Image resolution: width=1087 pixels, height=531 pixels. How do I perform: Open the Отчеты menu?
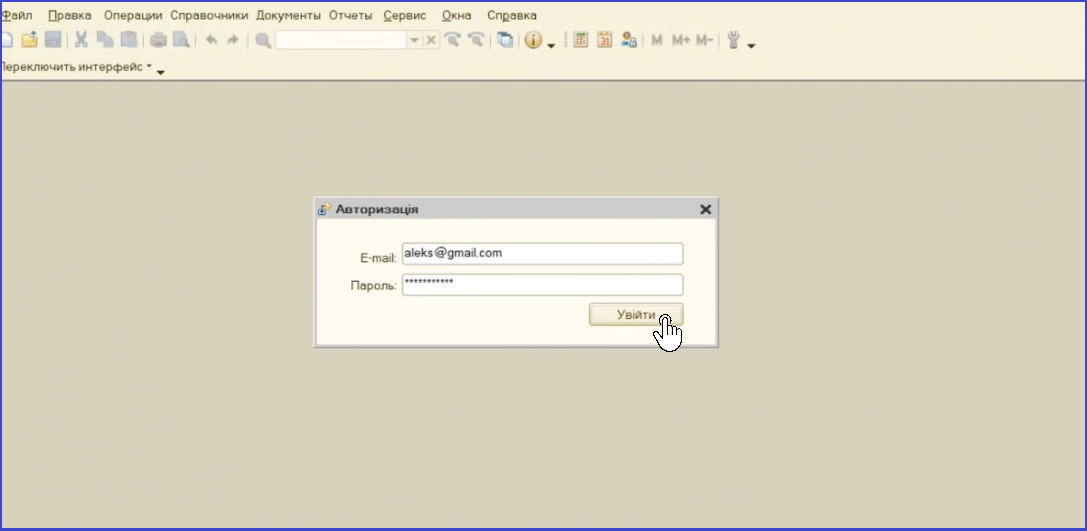pos(350,15)
